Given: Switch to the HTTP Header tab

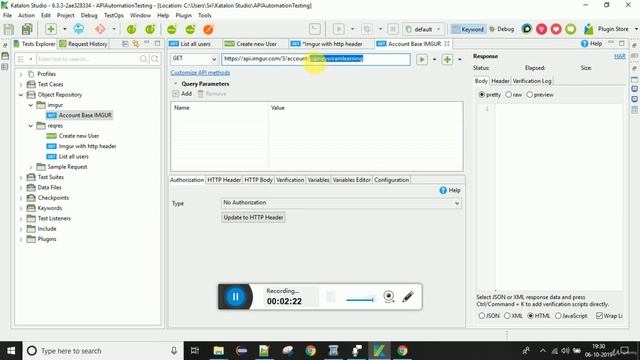Looking at the screenshot, I should (x=224, y=180).
